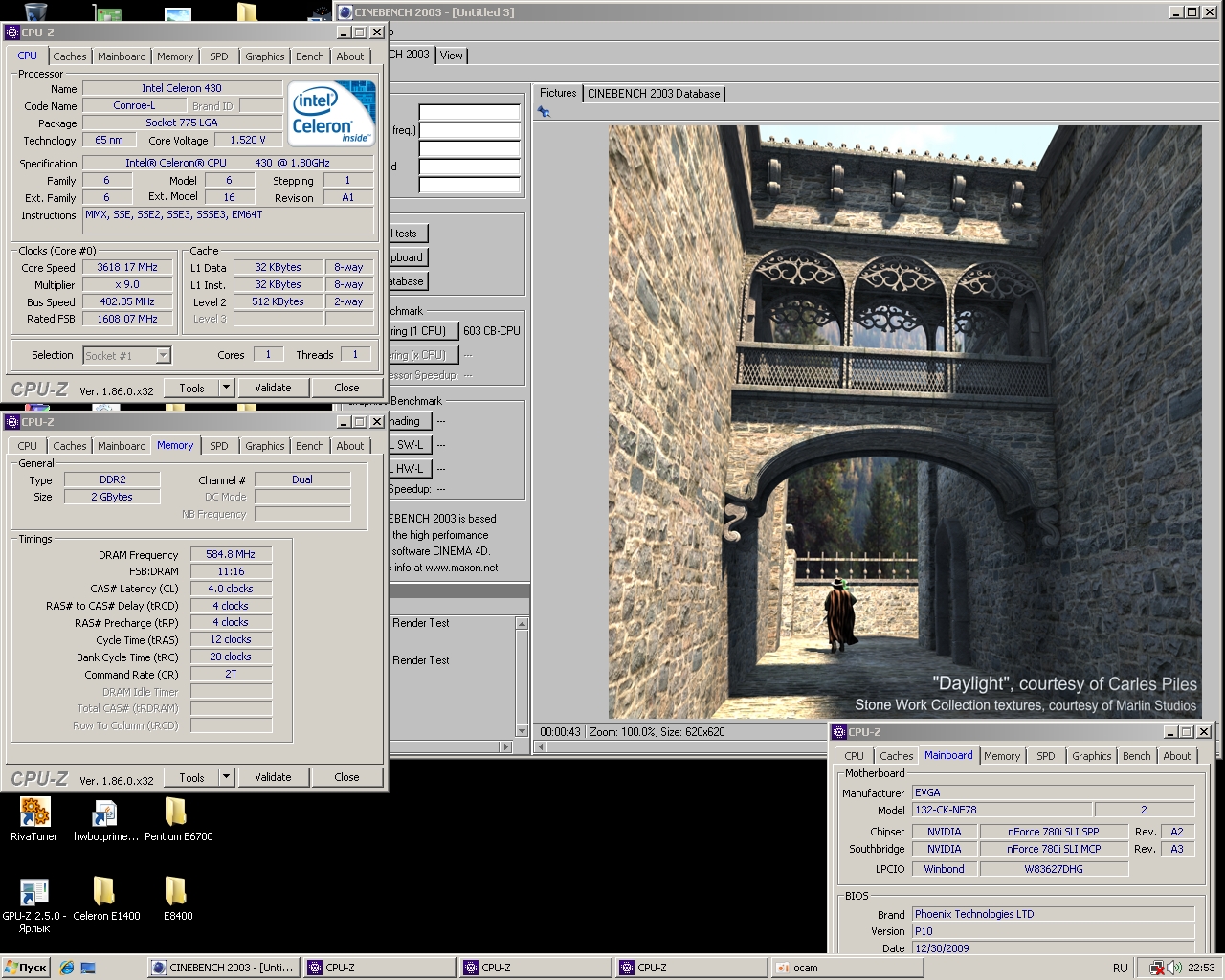This screenshot has width=1225, height=980.
Task: Click the Manufacturer value EVGA
Action: [x=1053, y=792]
